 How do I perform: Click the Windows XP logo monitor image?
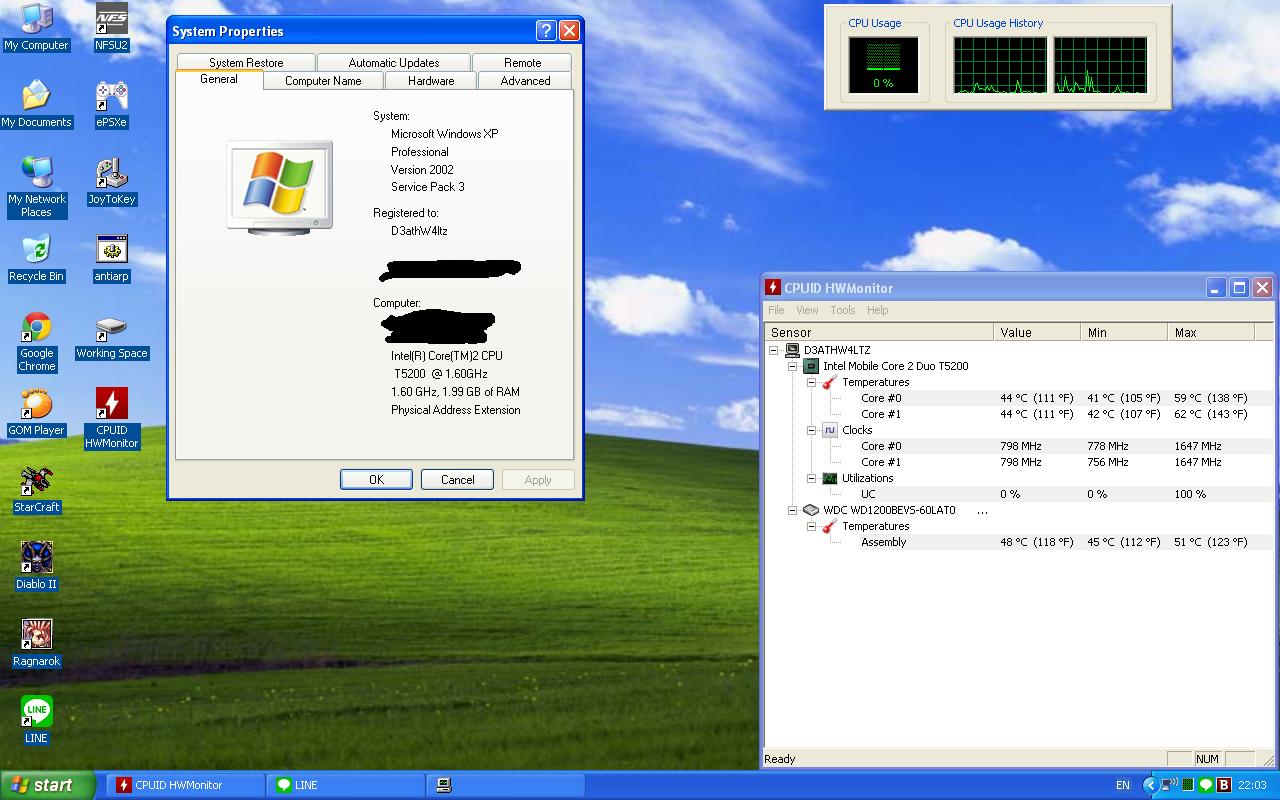(x=279, y=187)
